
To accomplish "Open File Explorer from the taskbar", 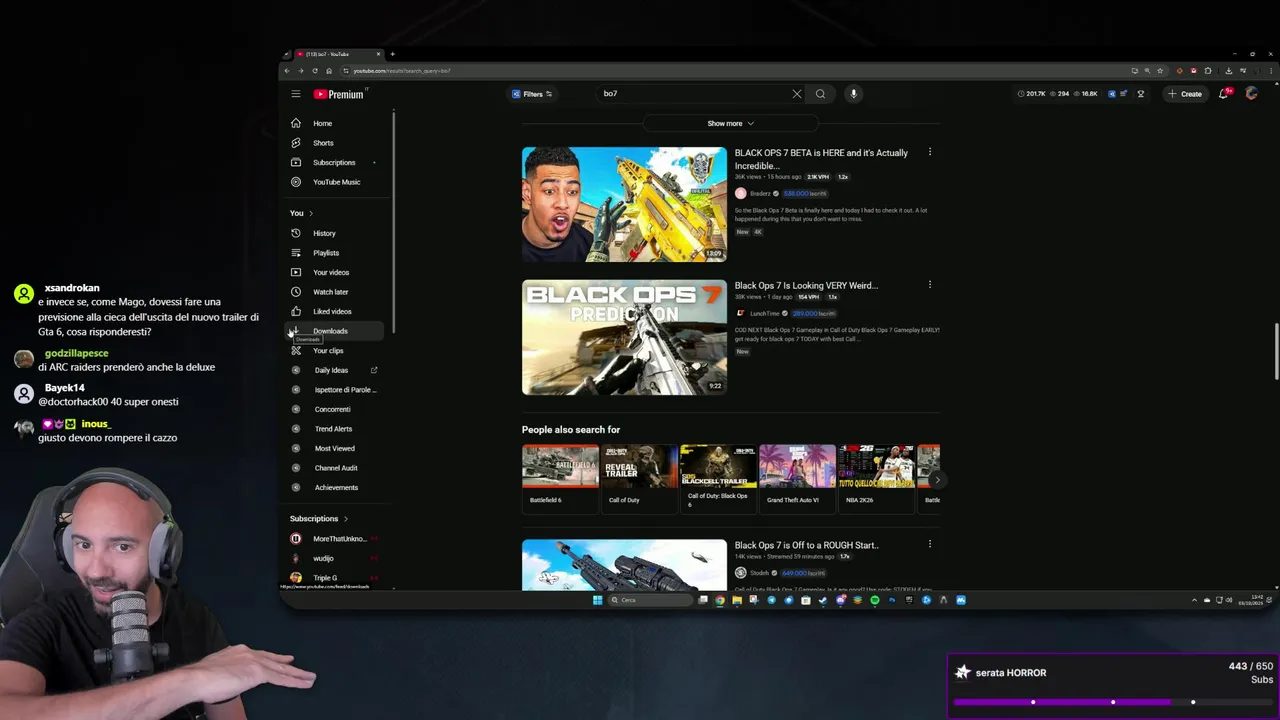I will coord(737,600).
